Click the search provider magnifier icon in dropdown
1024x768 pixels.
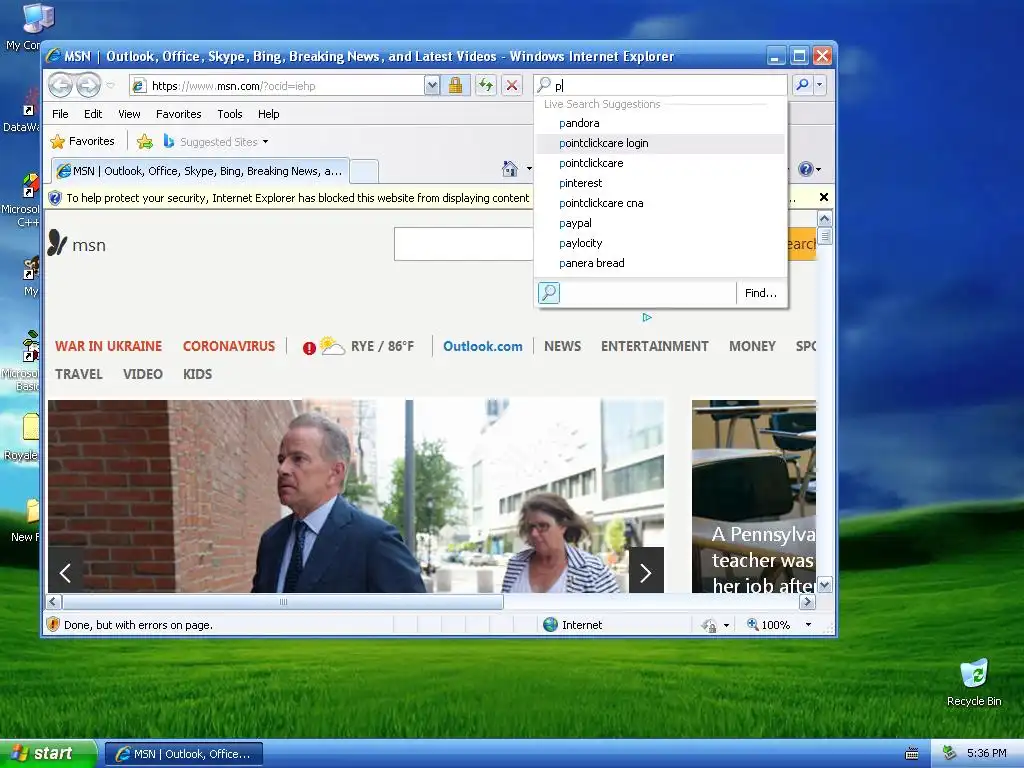click(x=549, y=293)
